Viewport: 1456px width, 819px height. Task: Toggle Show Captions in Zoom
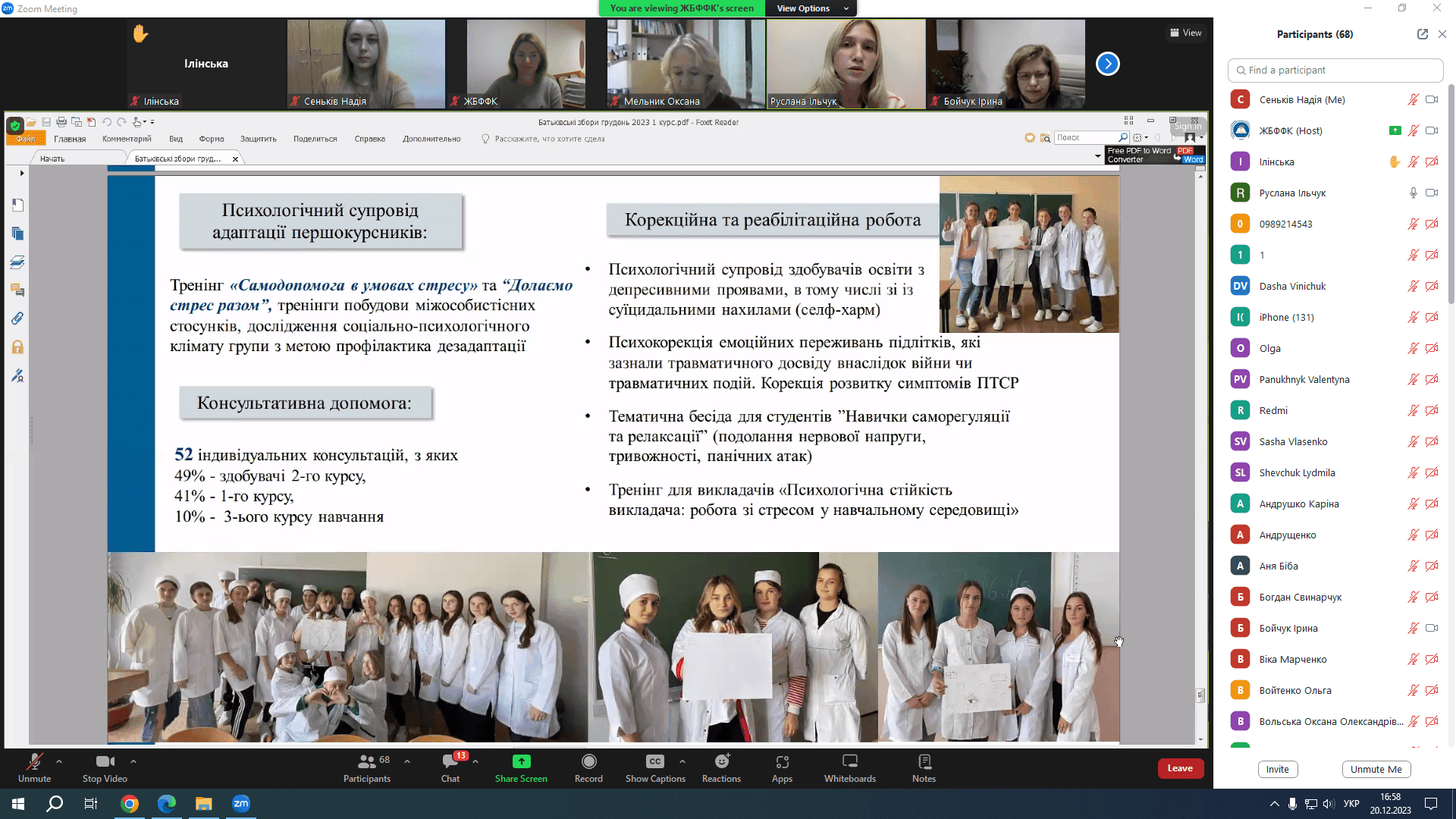tap(655, 767)
